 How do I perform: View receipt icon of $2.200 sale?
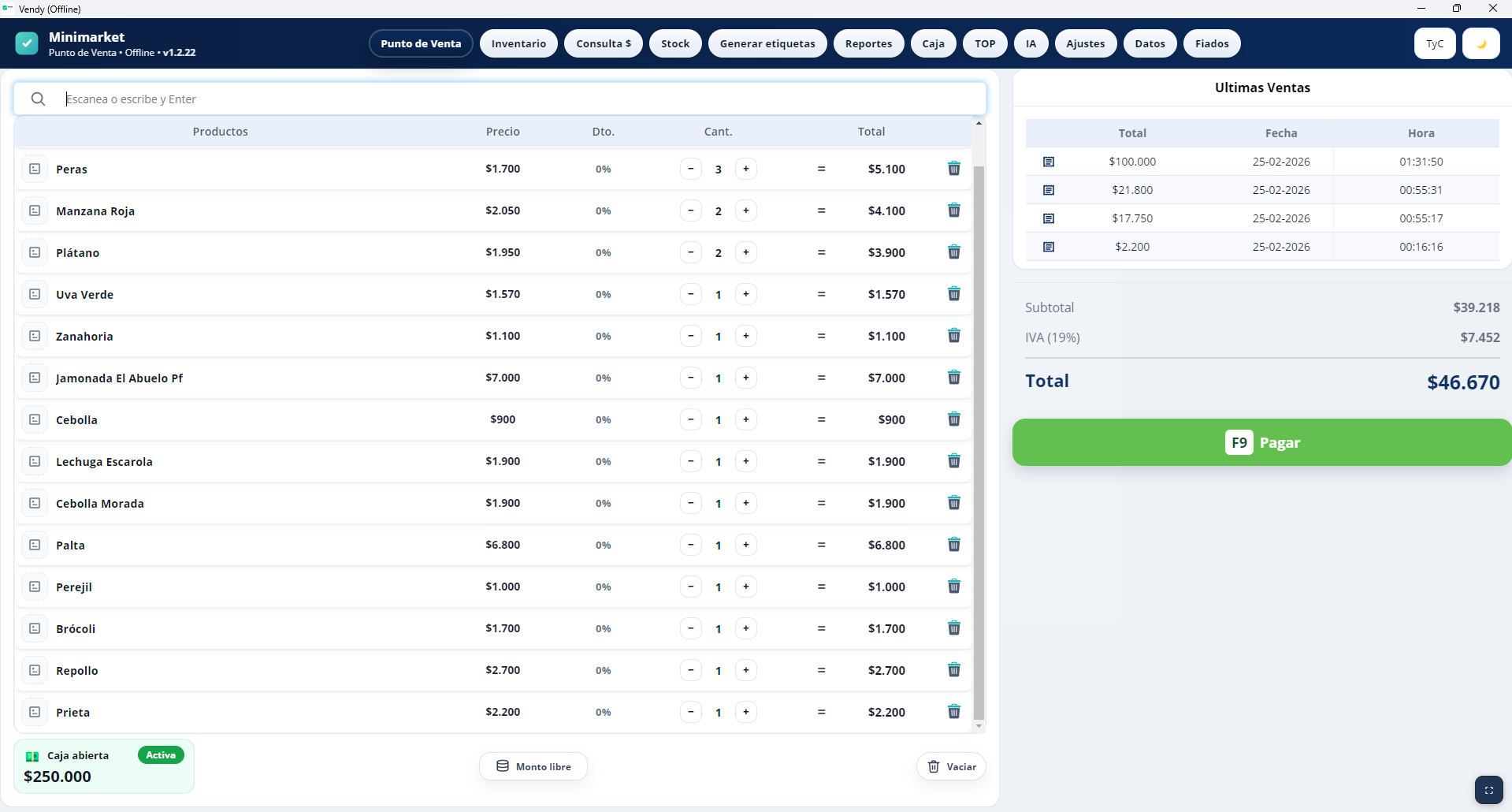click(x=1048, y=247)
